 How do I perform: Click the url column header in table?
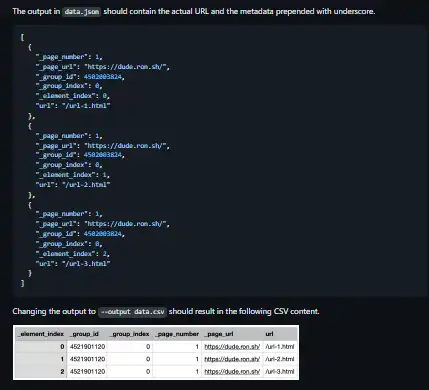click(x=269, y=334)
